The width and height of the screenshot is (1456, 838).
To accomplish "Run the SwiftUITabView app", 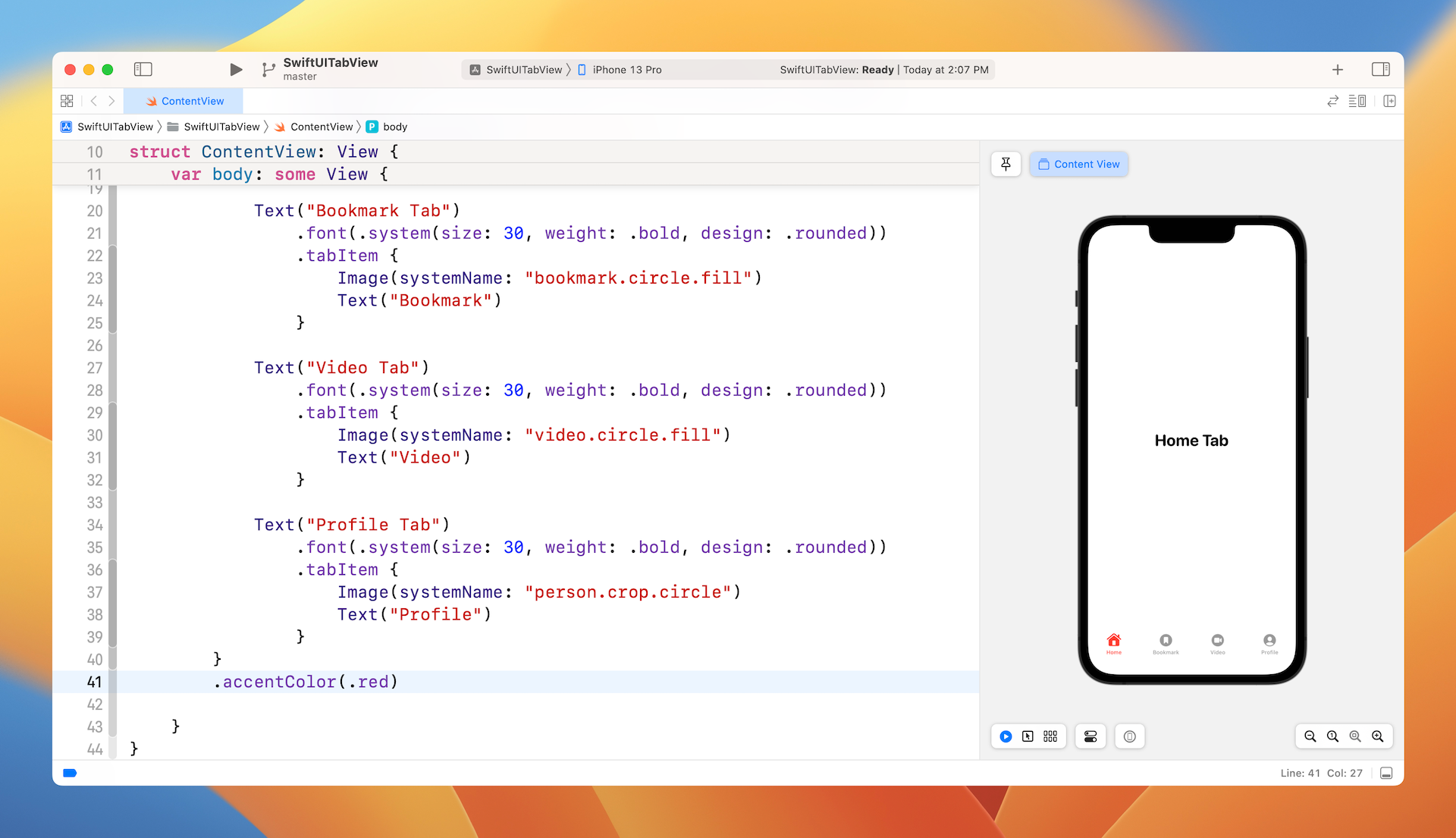I will click(235, 69).
